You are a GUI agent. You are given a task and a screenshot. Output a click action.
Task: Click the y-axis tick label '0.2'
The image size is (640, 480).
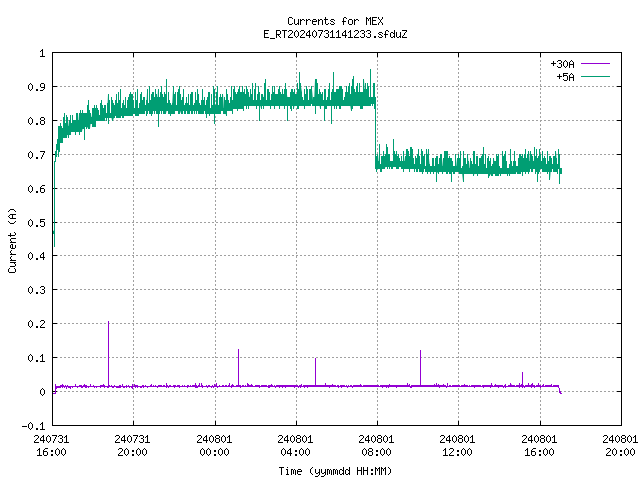(x=36, y=324)
